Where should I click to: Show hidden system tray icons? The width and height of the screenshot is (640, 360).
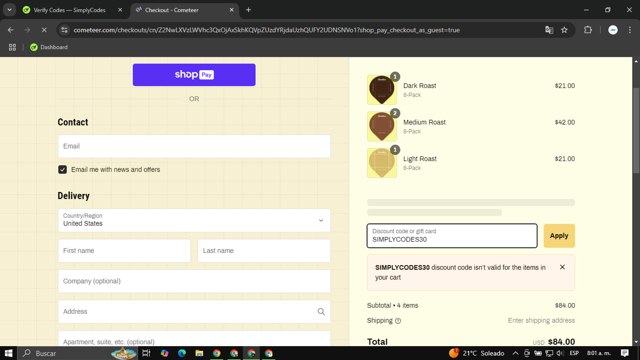point(516,353)
